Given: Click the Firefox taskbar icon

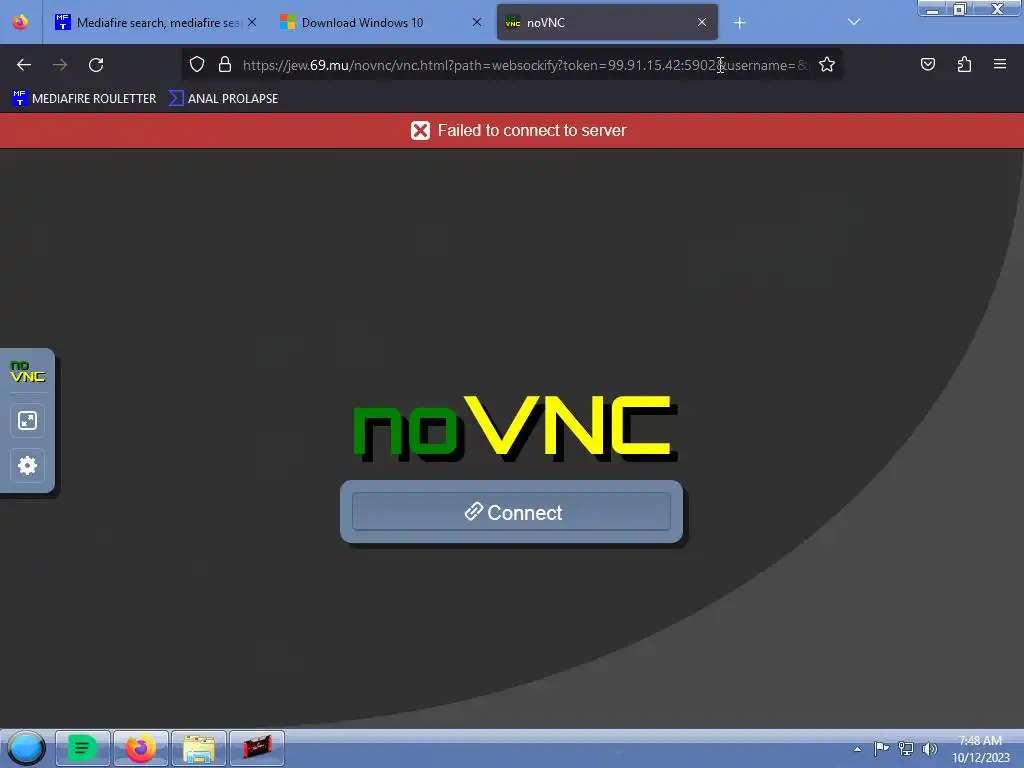Looking at the screenshot, I should [x=141, y=748].
